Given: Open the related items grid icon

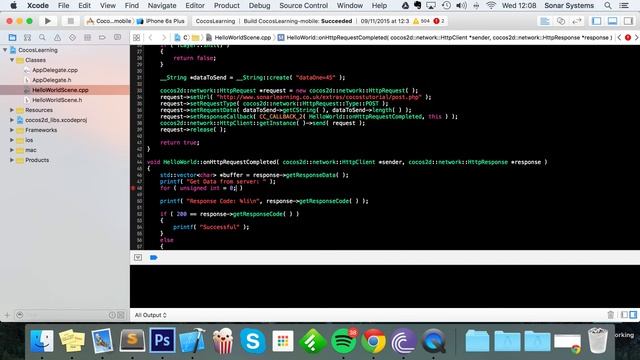Looking at the screenshot, I should coord(136,38).
